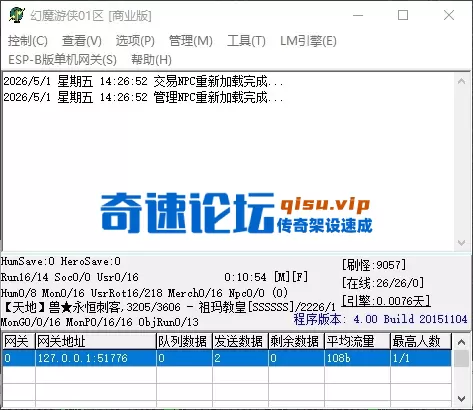Click the gateway table scroll down arrow

(461, 398)
